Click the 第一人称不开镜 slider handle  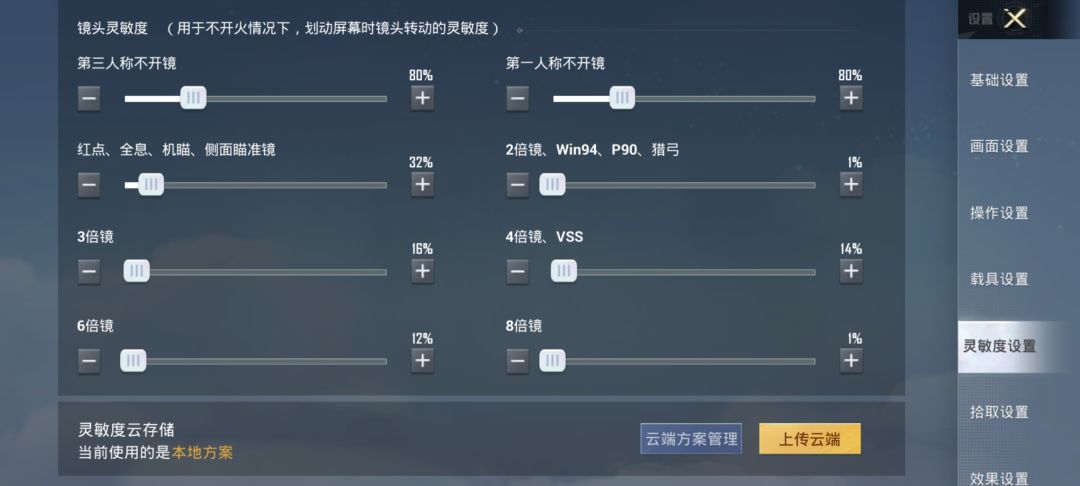(x=622, y=97)
